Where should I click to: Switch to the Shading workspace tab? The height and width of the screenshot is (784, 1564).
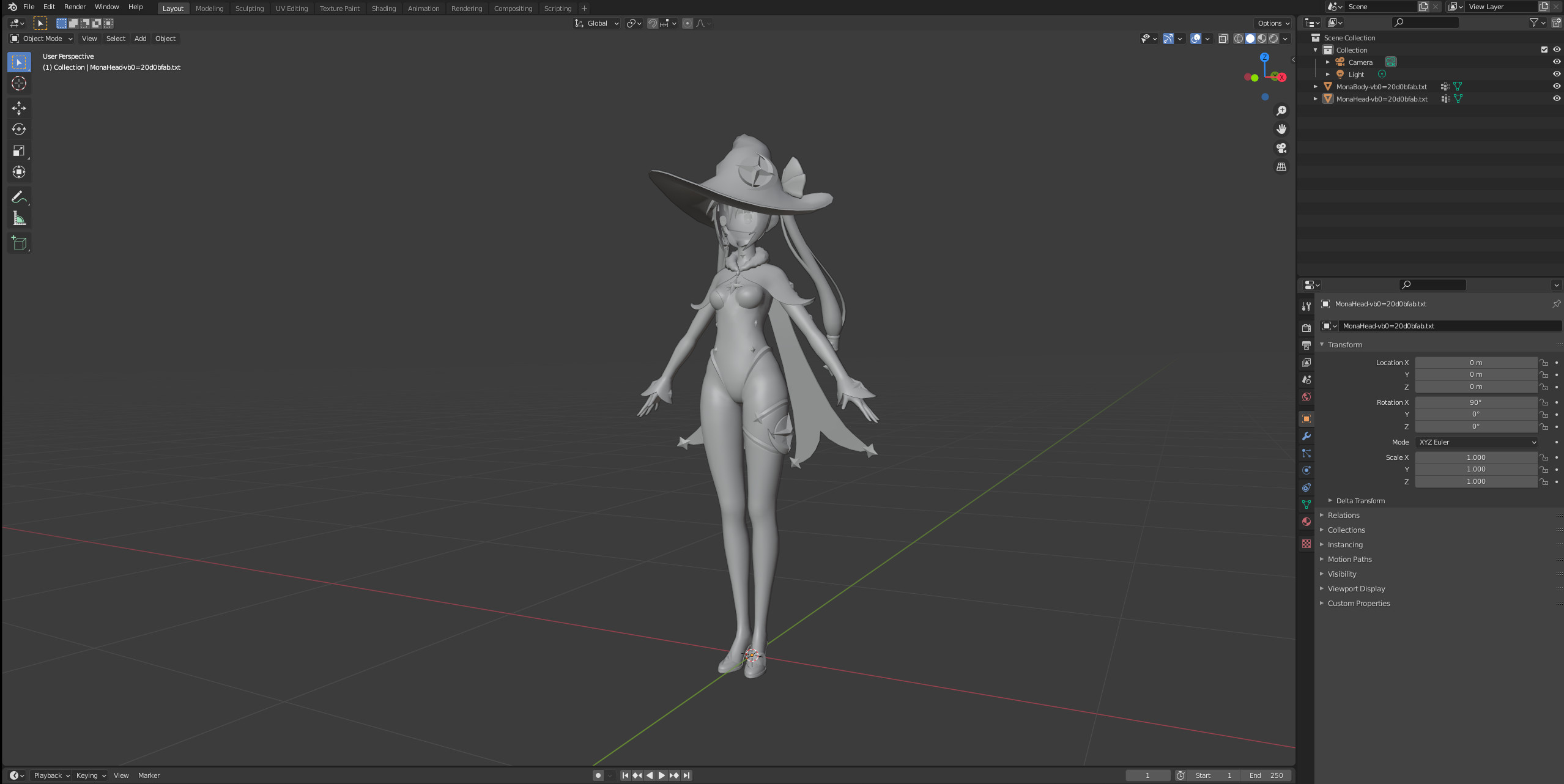(384, 8)
